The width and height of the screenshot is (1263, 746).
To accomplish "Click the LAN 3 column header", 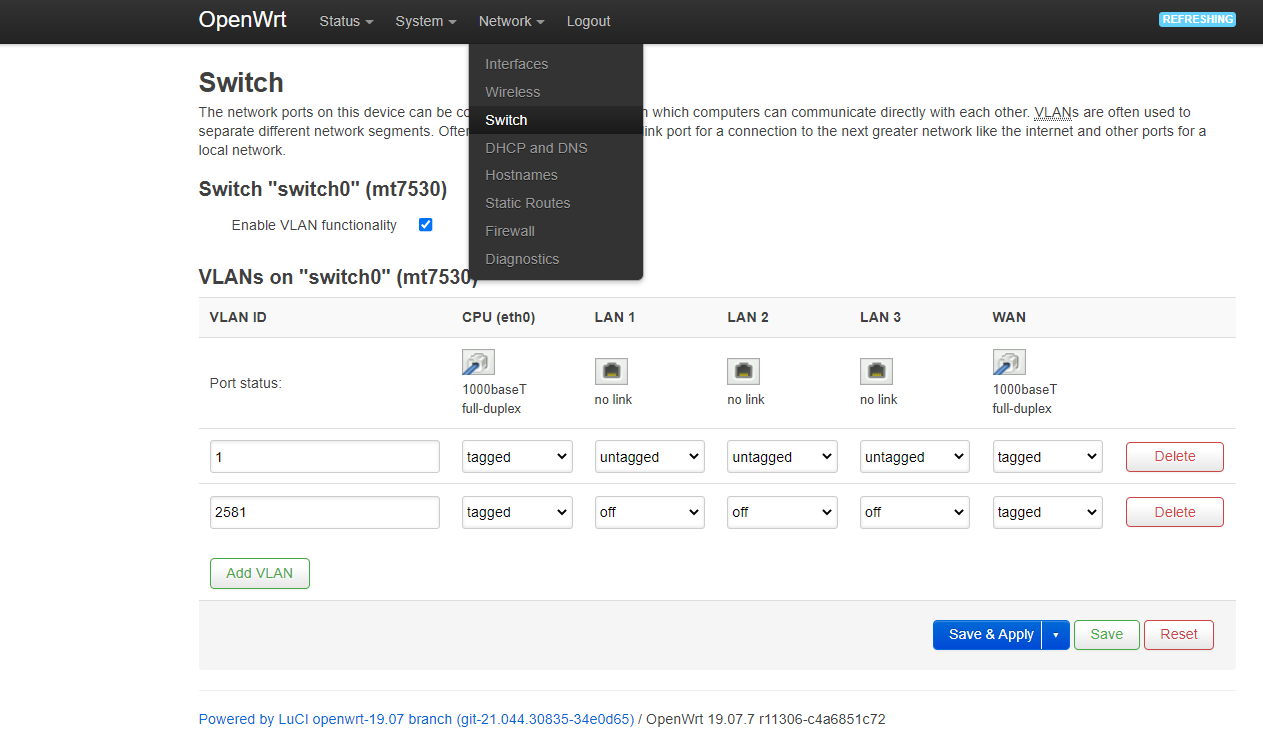I will (881, 317).
